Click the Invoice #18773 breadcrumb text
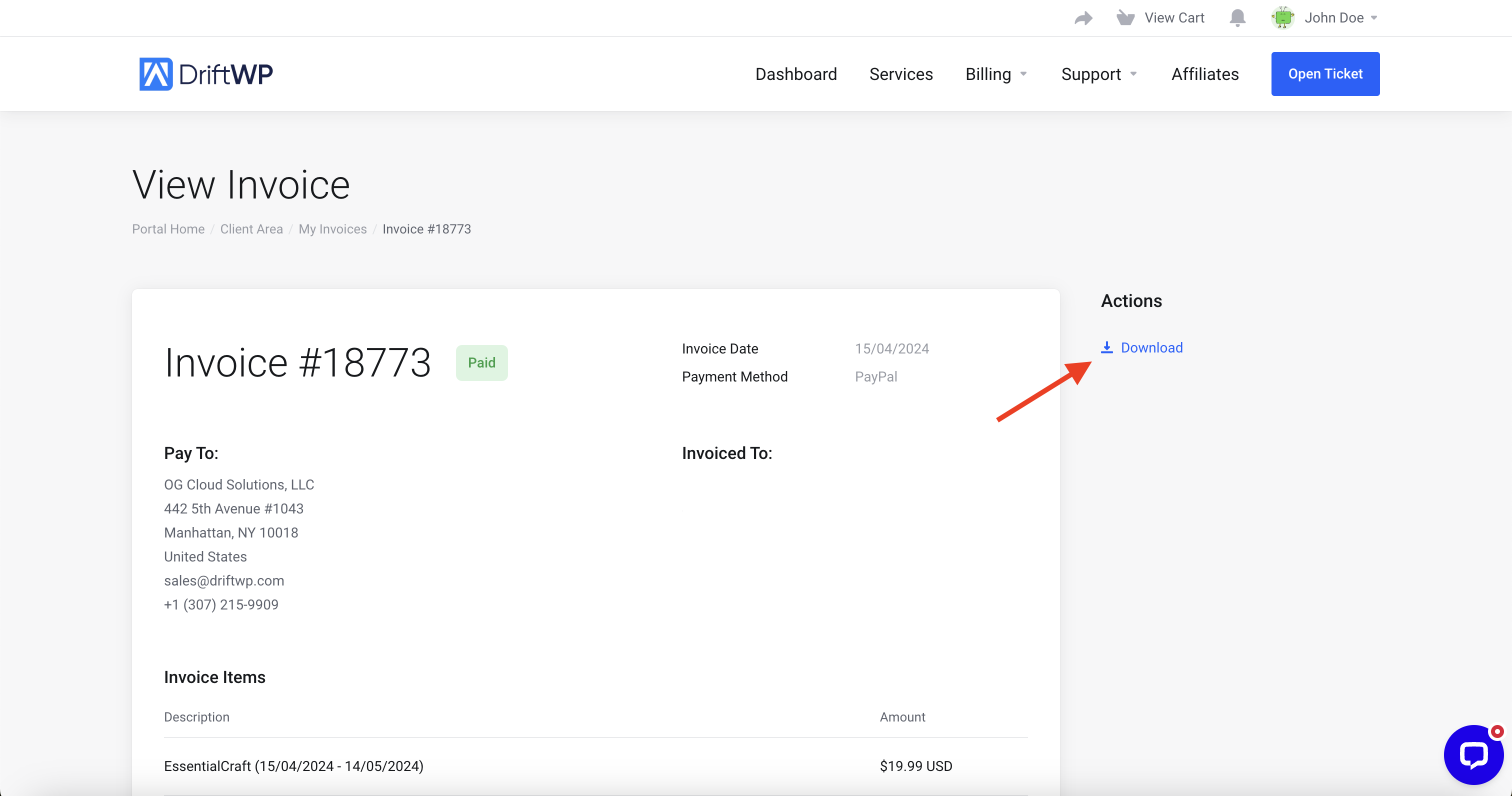 426,229
